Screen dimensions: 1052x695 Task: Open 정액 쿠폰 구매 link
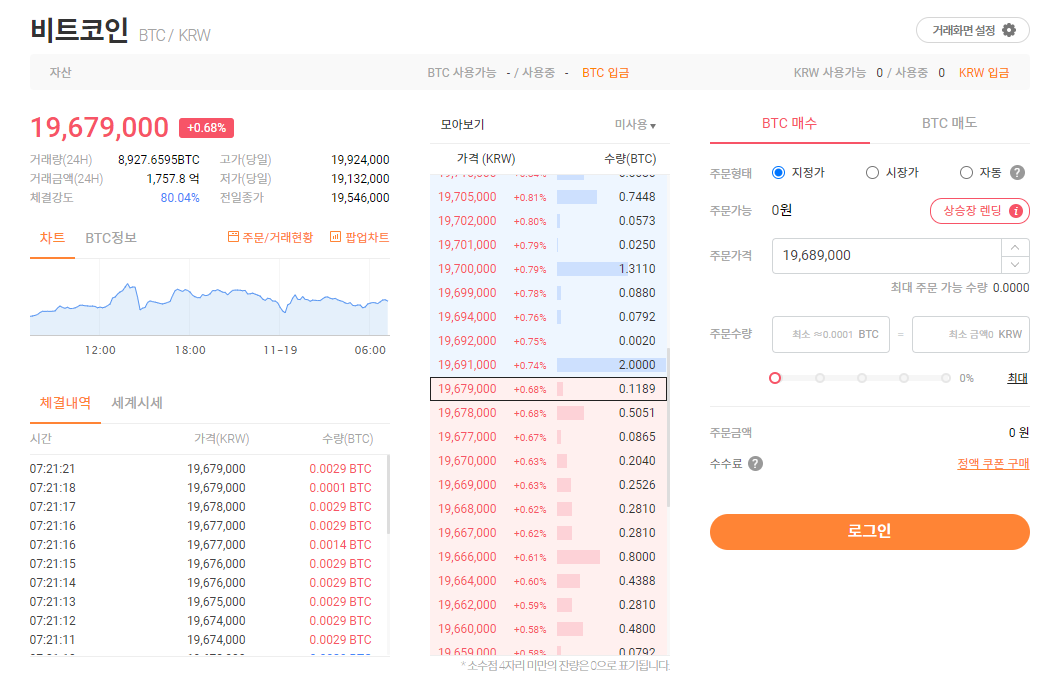pyautogui.click(x=993, y=464)
